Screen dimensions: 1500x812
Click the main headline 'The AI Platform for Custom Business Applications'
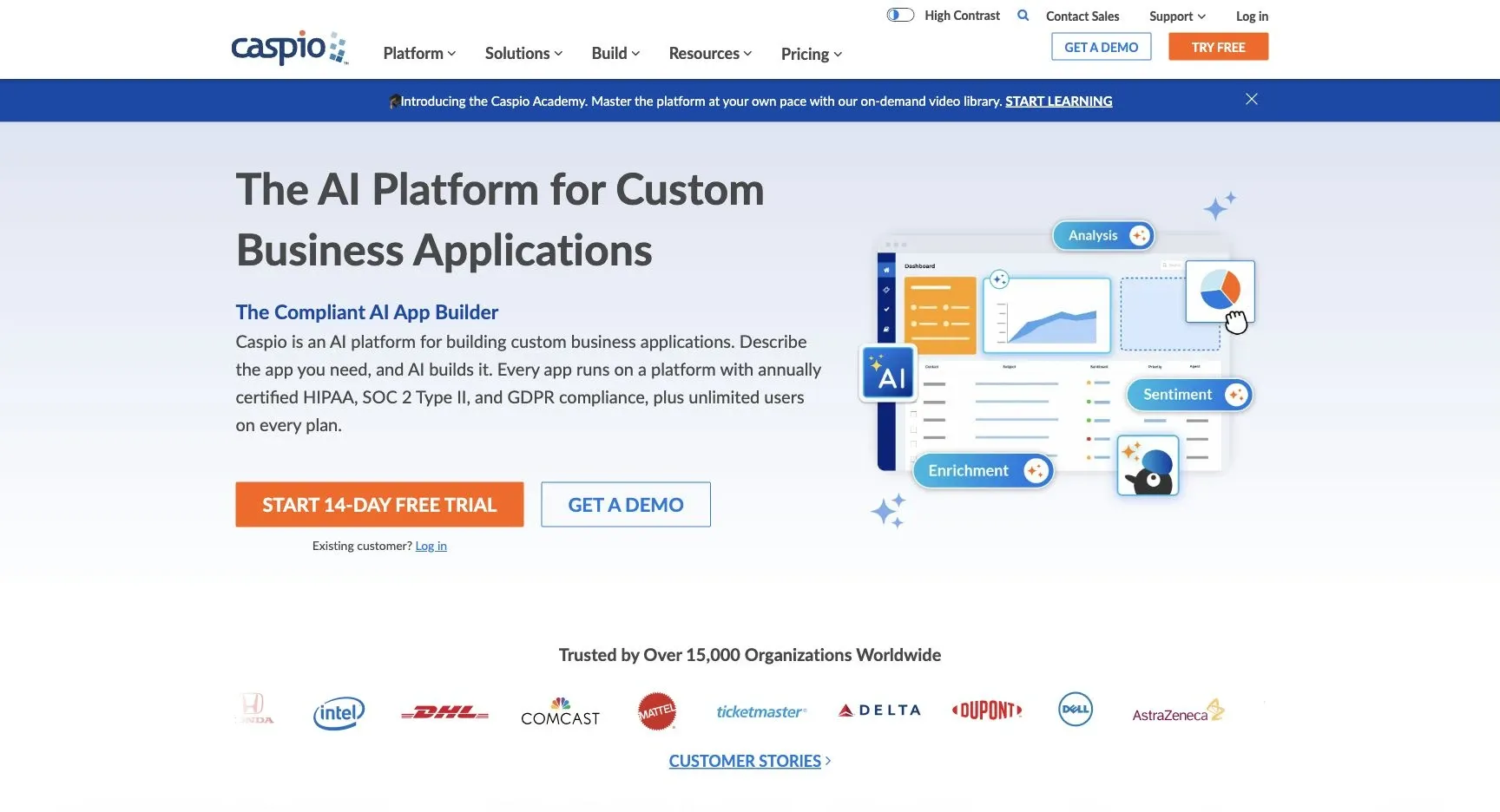(x=500, y=219)
